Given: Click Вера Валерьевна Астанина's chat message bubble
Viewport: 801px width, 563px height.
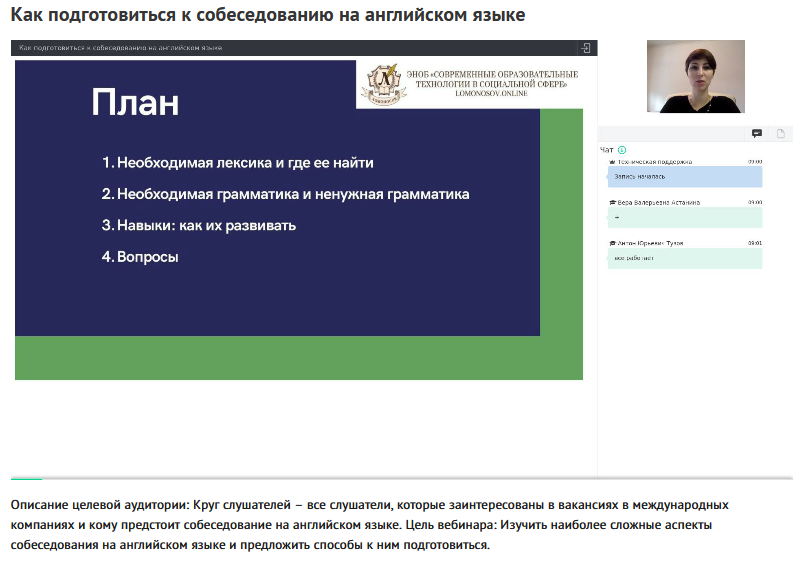Looking at the screenshot, I should pos(685,217).
